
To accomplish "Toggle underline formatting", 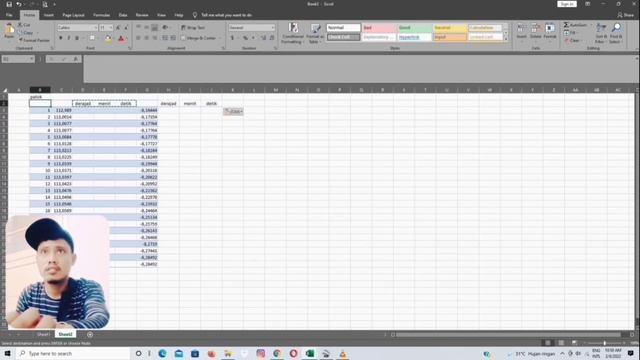I will (x=76, y=38).
